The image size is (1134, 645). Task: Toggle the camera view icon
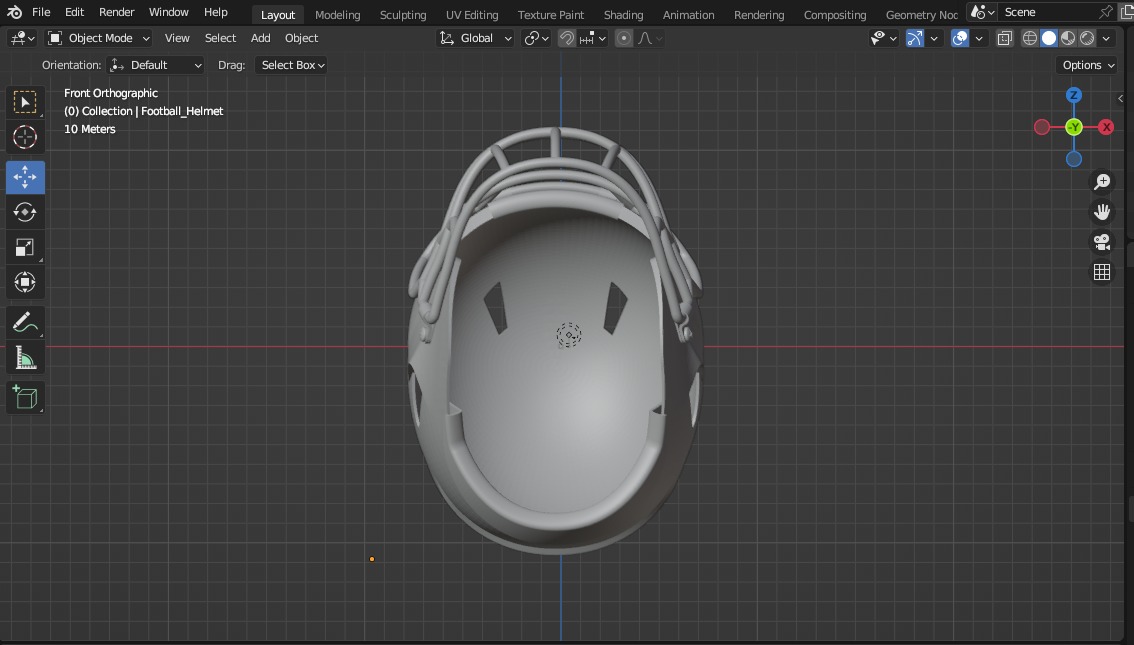[x=1101, y=242]
